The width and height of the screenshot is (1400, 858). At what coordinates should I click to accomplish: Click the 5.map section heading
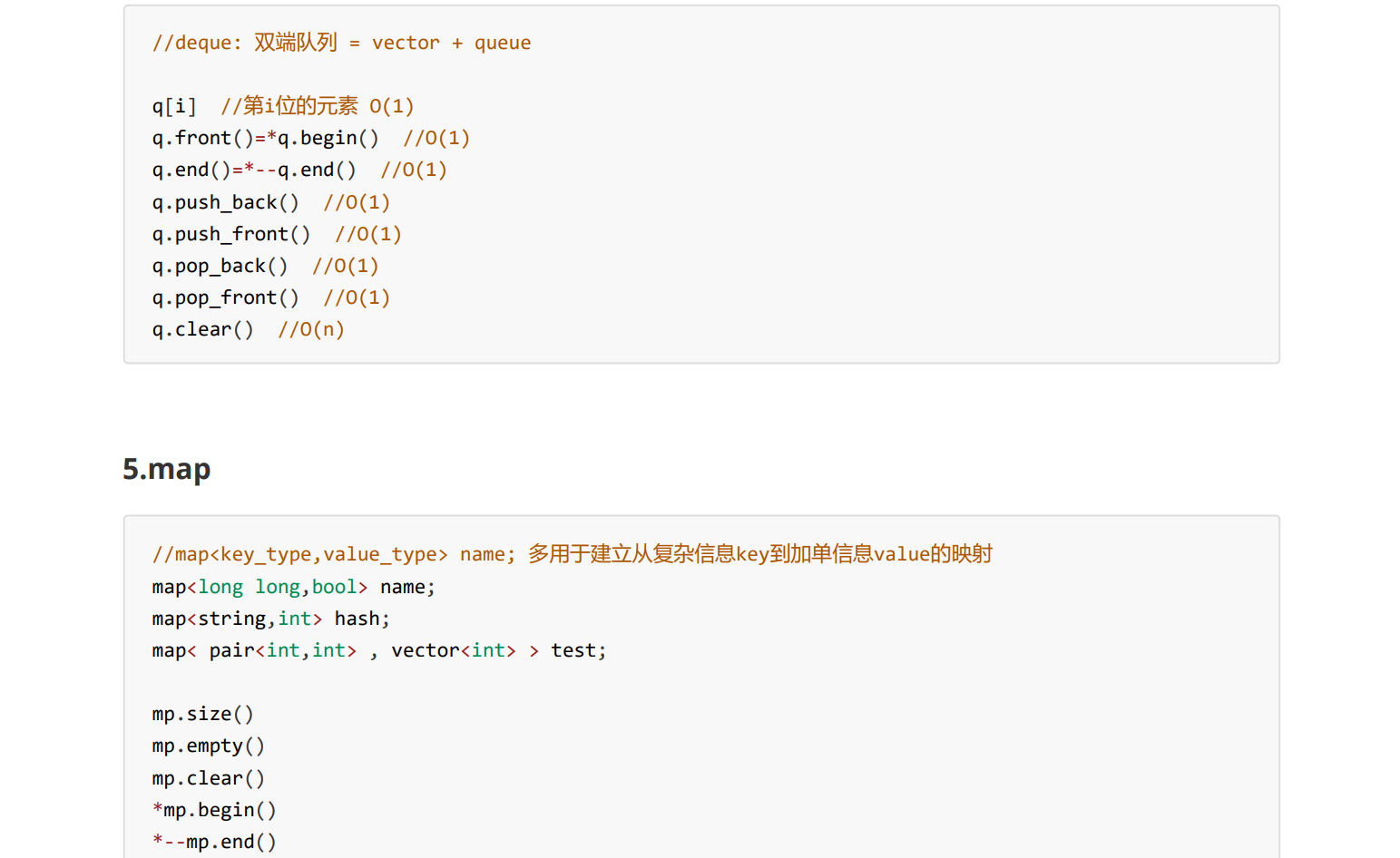click(x=167, y=469)
